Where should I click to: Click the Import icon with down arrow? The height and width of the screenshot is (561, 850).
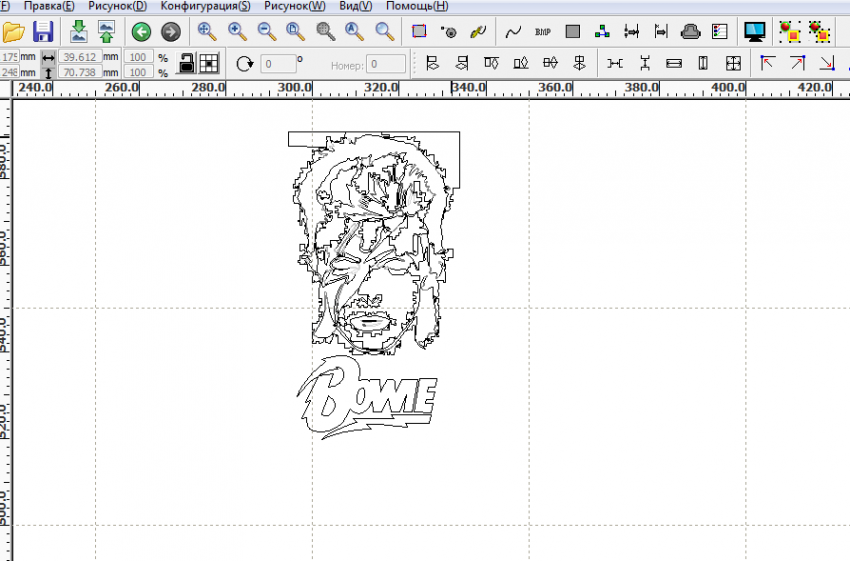click(79, 32)
